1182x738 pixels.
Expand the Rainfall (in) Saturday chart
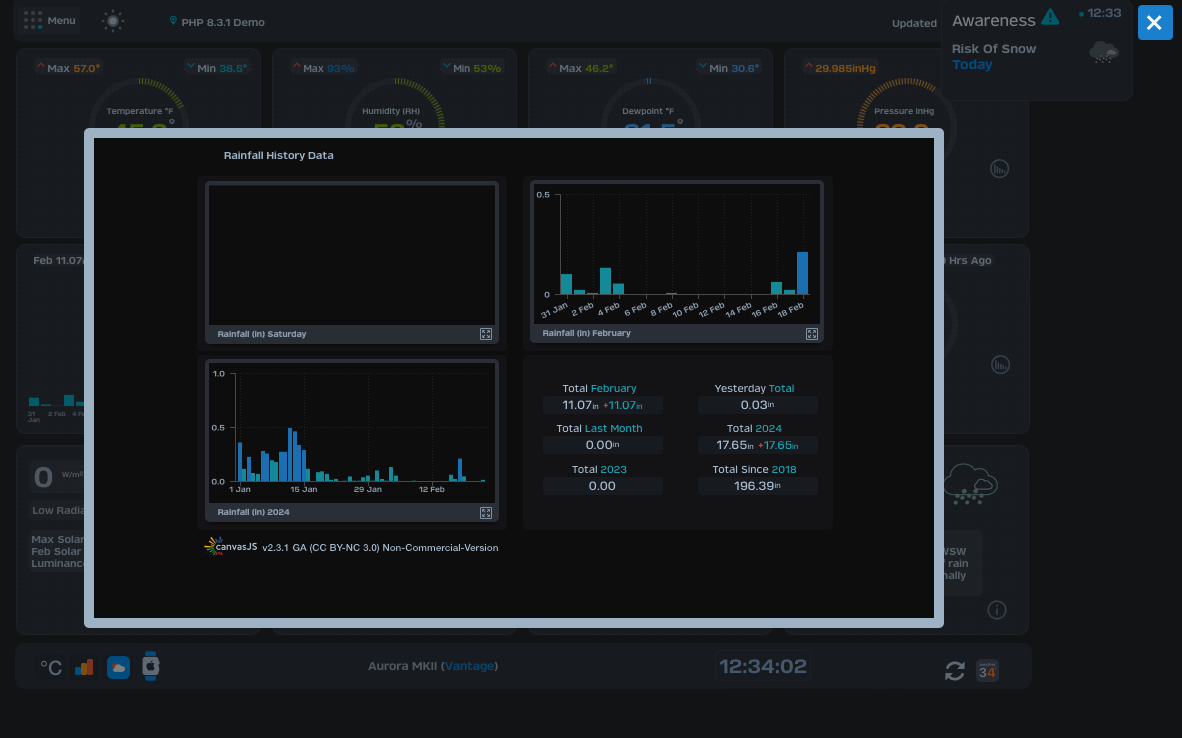(485, 334)
